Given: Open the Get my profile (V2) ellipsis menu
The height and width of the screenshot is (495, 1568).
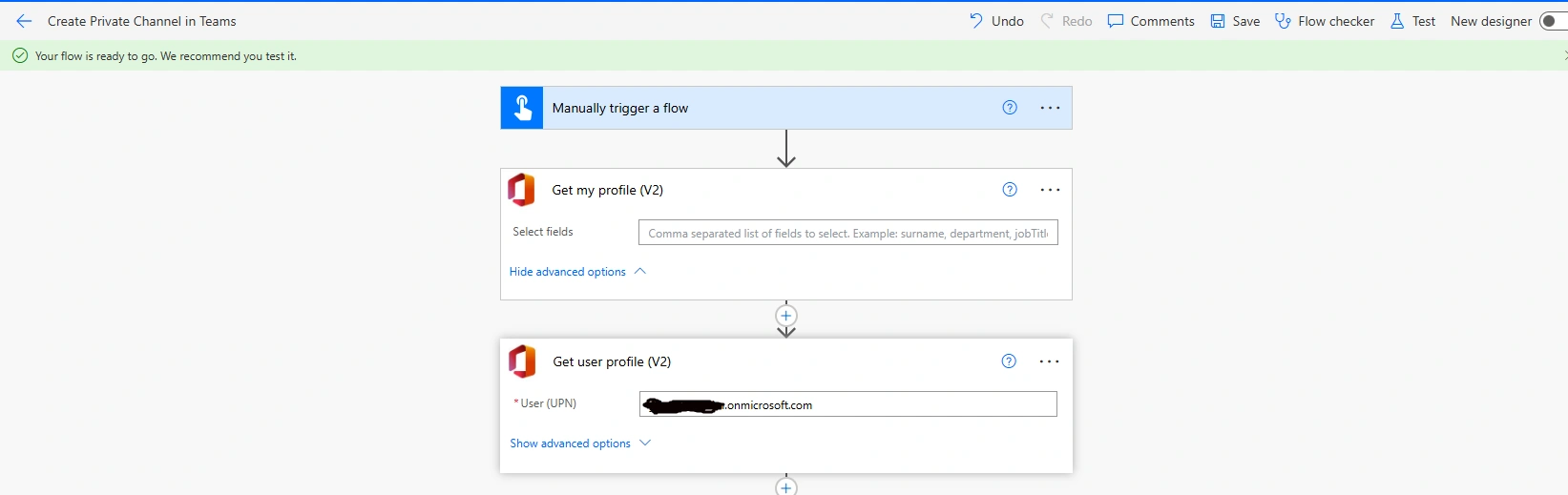Looking at the screenshot, I should tap(1050, 190).
